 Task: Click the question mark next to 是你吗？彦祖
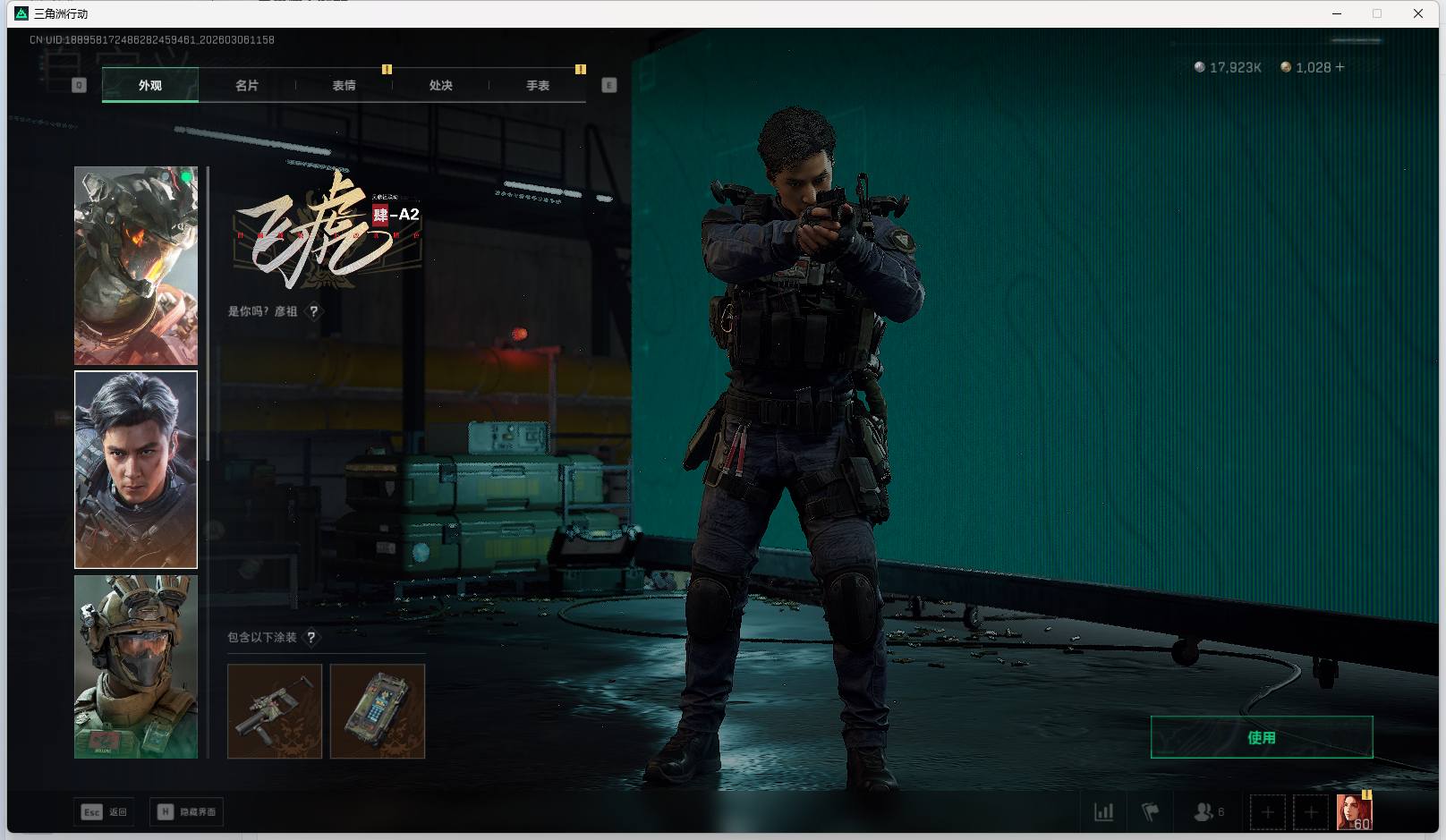coord(313,311)
